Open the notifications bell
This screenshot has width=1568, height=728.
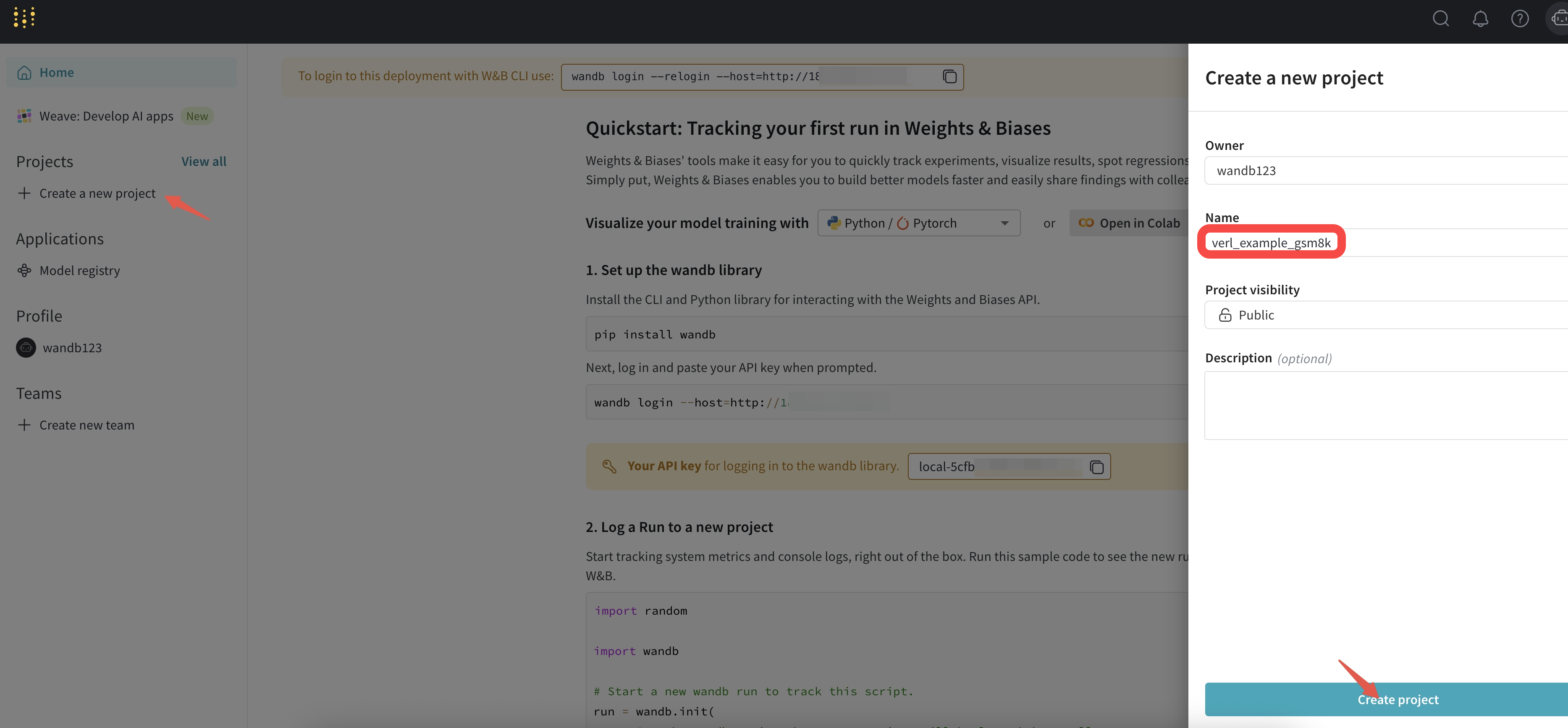point(1480,19)
